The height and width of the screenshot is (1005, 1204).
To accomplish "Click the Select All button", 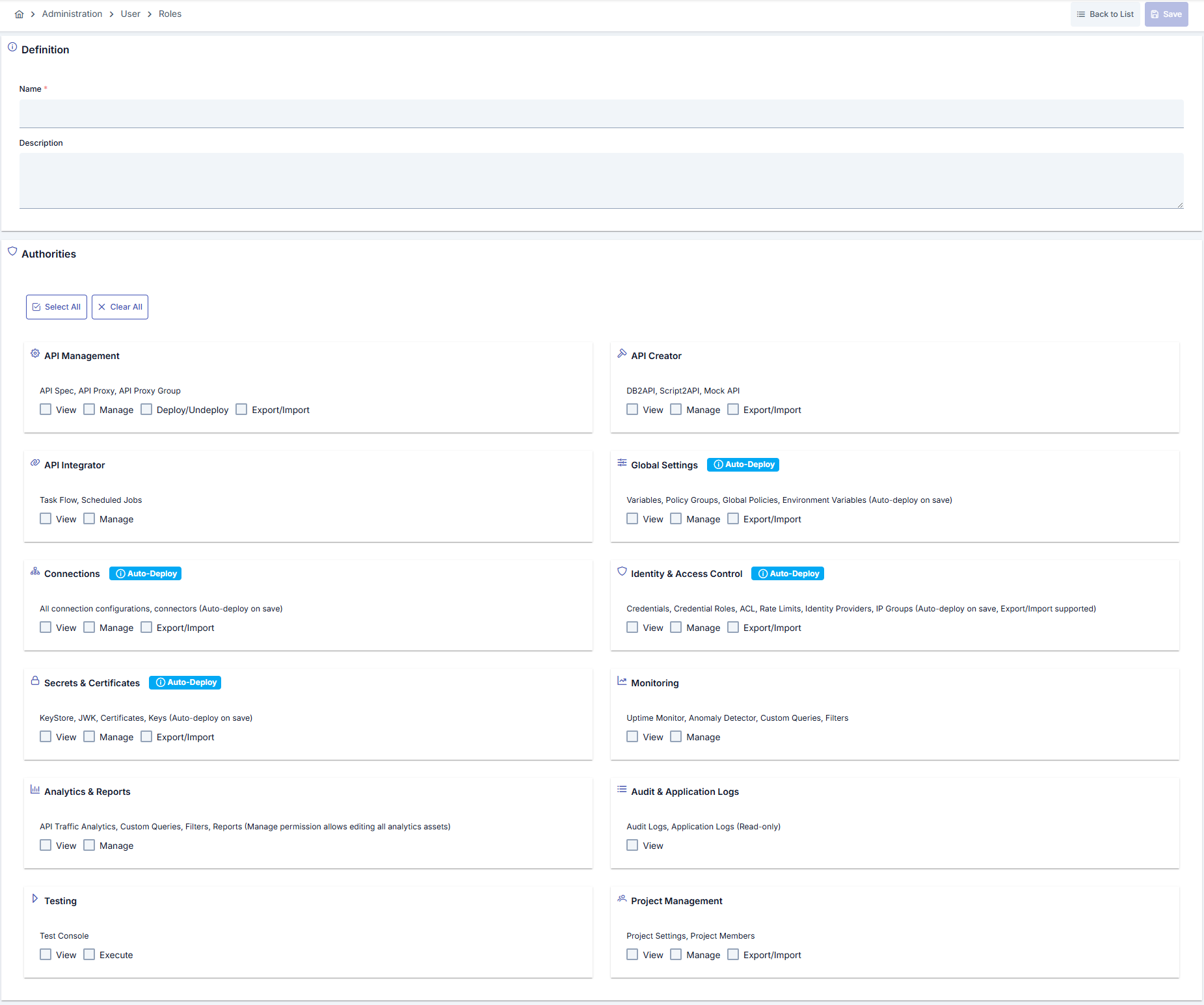I will [57, 307].
